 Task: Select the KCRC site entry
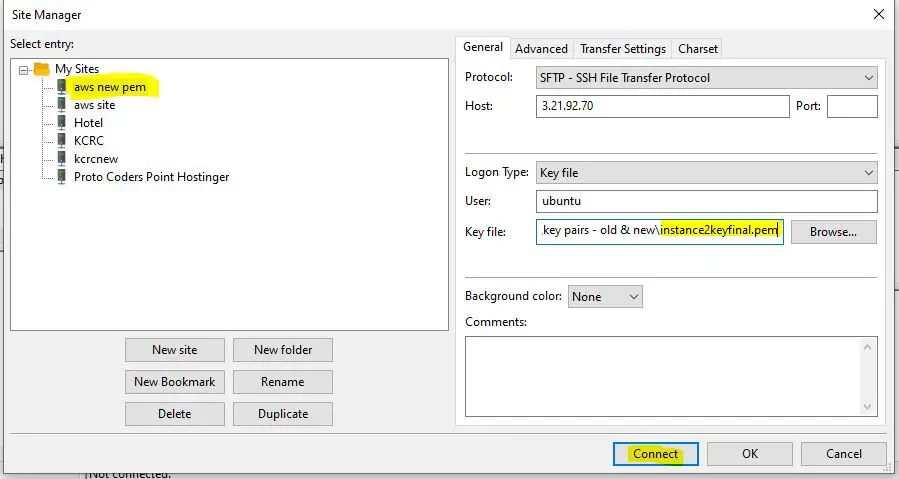coord(89,141)
